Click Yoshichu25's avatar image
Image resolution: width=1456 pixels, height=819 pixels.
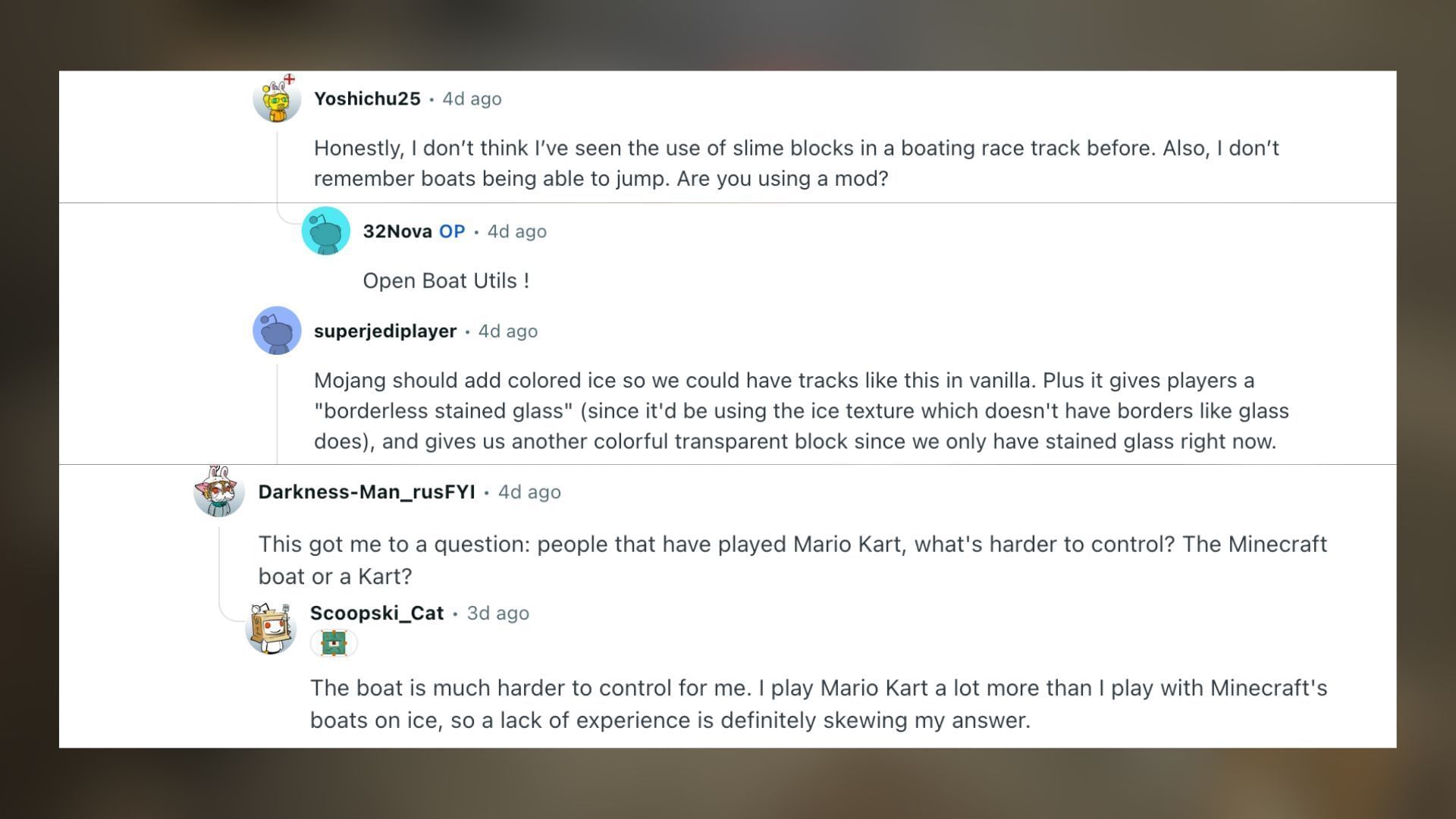[277, 99]
